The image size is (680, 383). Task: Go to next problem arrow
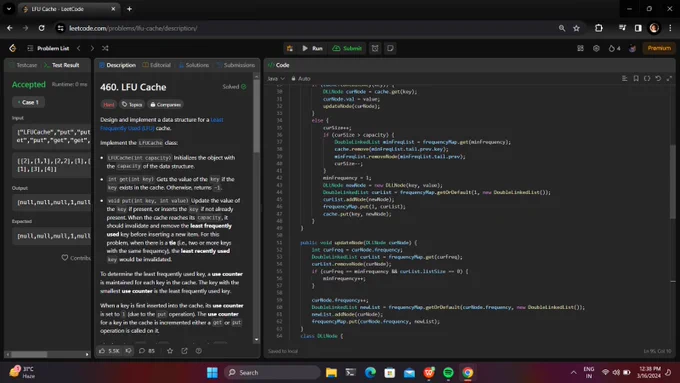pyautogui.click(x=92, y=48)
